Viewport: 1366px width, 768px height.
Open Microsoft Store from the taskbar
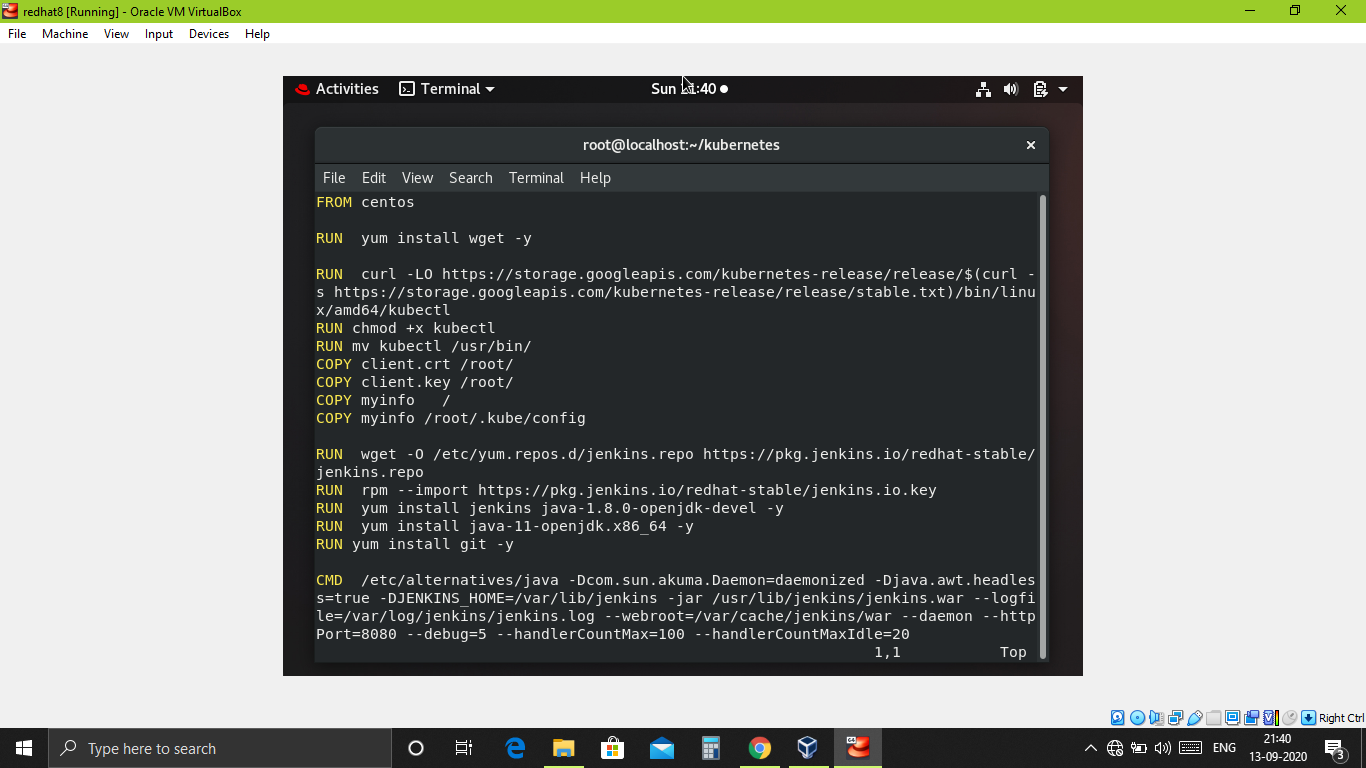612,748
